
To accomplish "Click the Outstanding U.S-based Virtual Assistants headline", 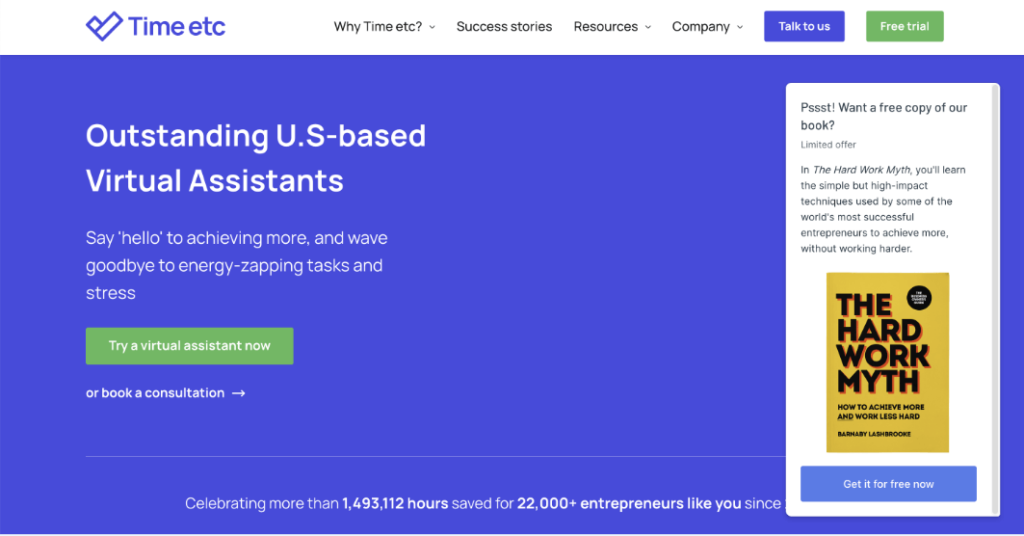I will click(x=256, y=158).
